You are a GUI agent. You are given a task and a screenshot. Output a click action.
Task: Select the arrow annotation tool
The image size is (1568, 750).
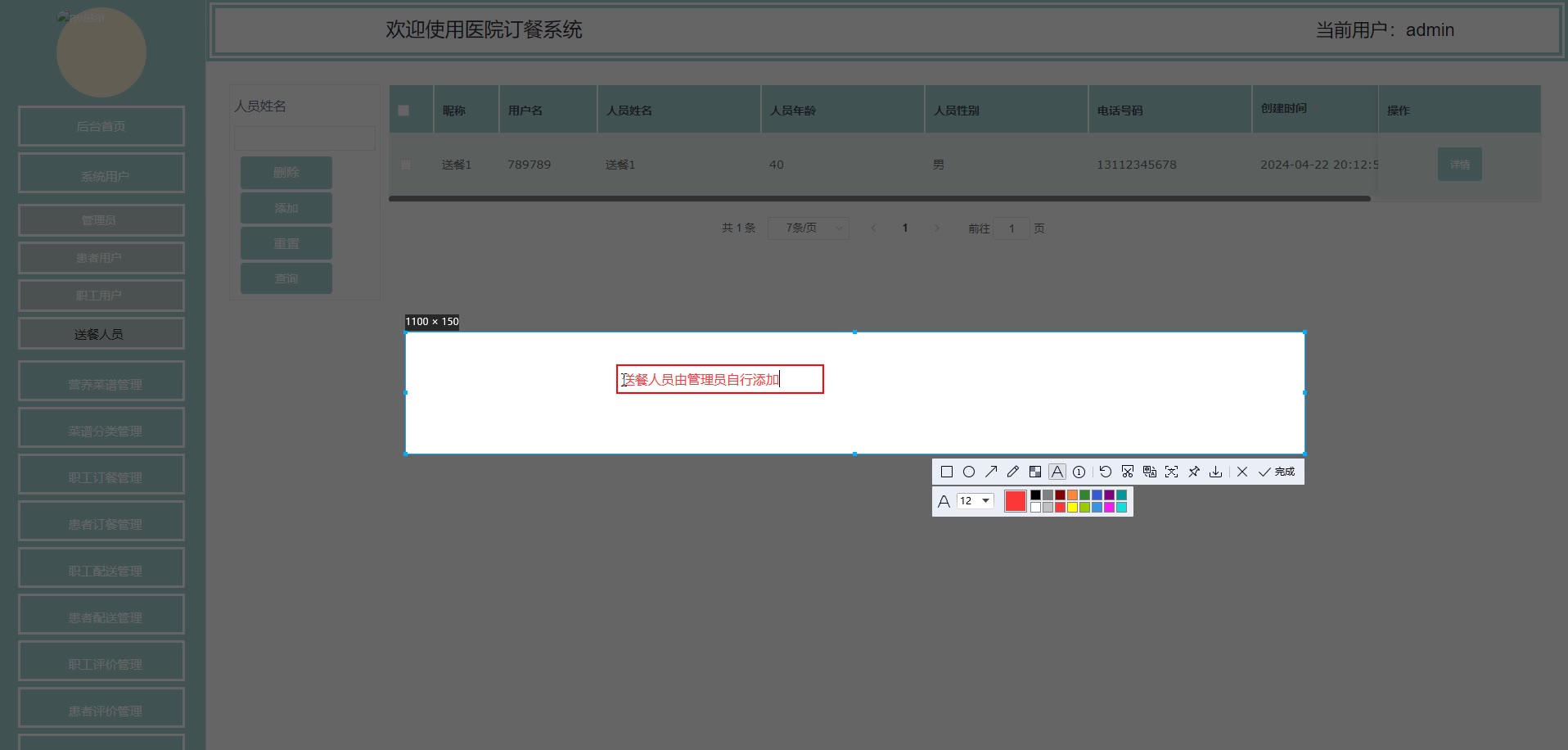coord(991,472)
